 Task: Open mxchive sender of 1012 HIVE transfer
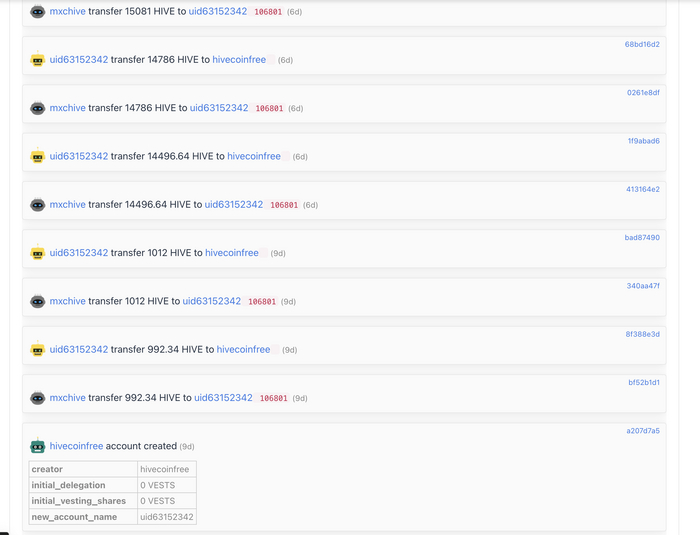pyautogui.click(x=67, y=301)
